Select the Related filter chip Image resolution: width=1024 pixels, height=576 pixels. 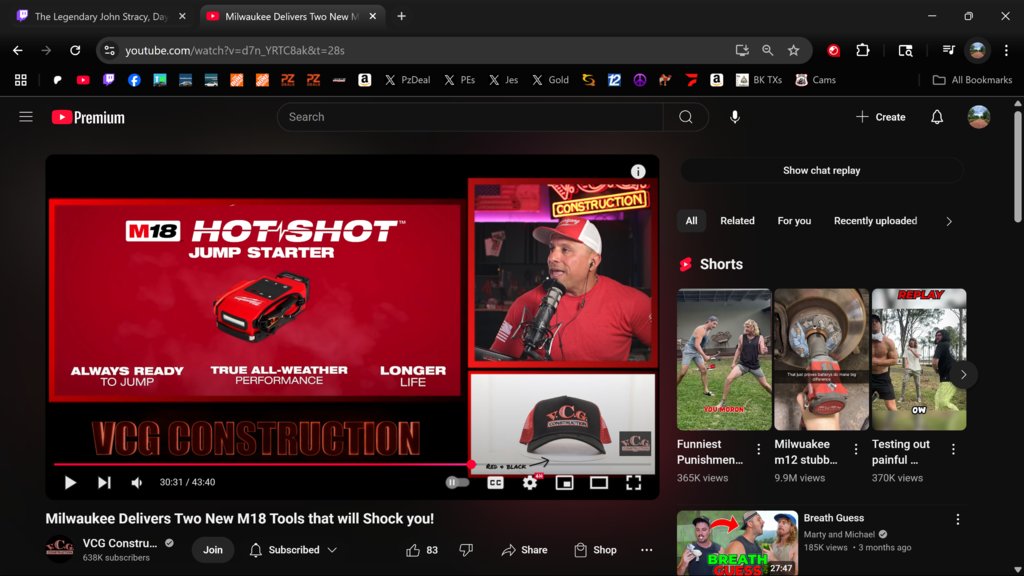click(737, 221)
